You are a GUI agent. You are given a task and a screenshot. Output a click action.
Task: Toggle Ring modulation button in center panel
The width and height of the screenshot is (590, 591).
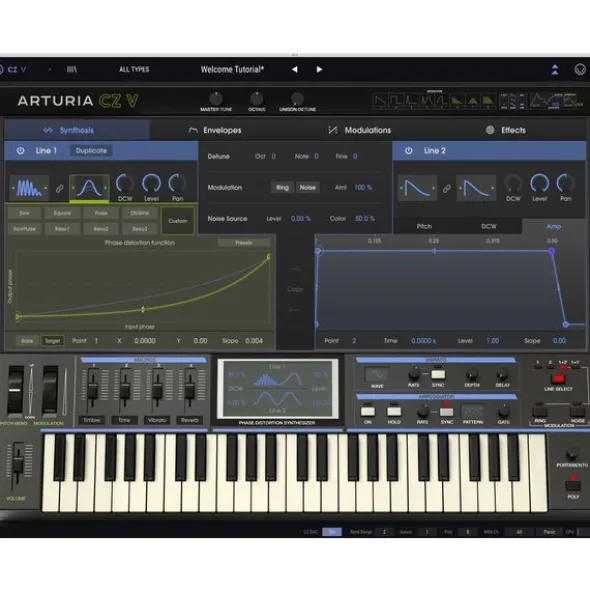coord(282,188)
